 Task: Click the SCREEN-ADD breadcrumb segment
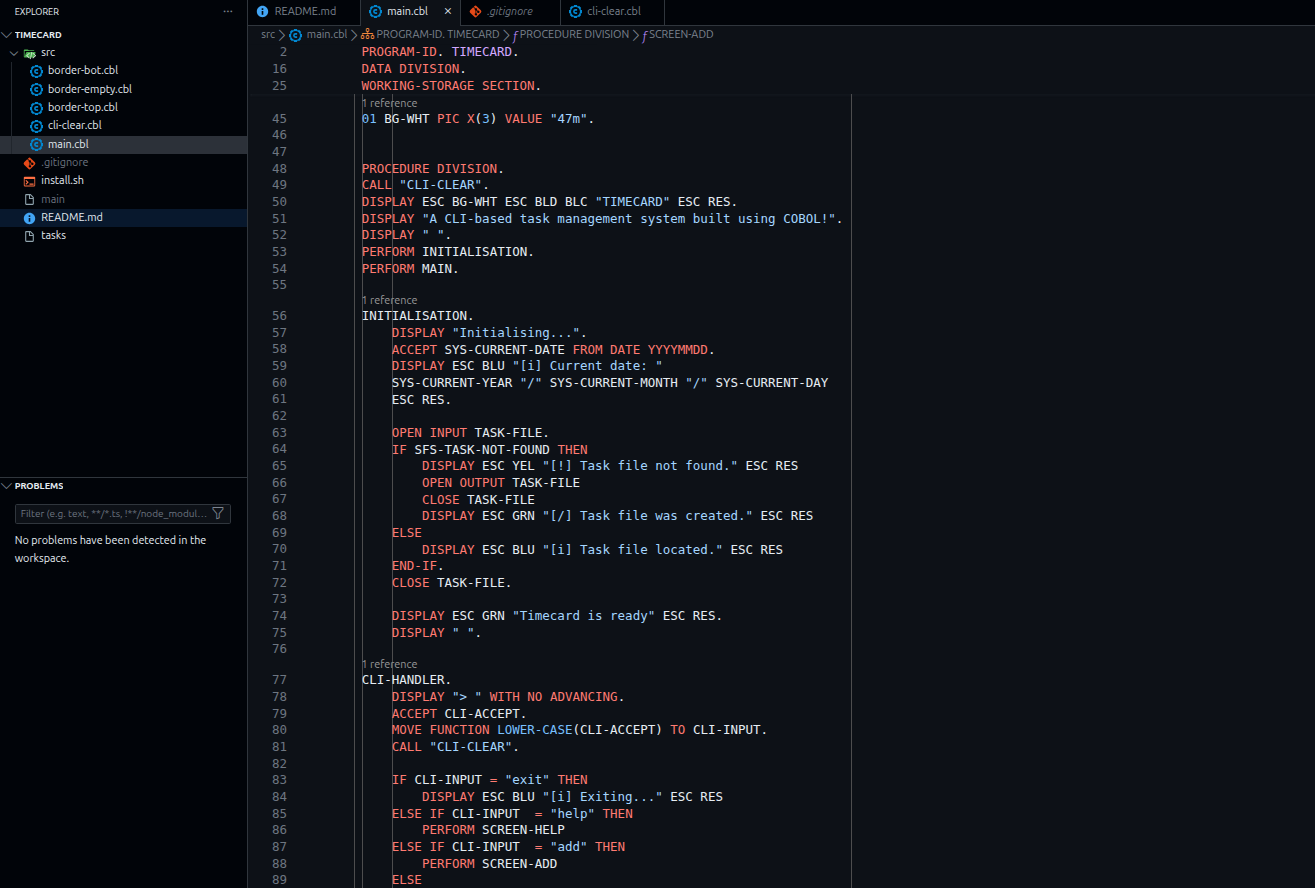[x=680, y=34]
